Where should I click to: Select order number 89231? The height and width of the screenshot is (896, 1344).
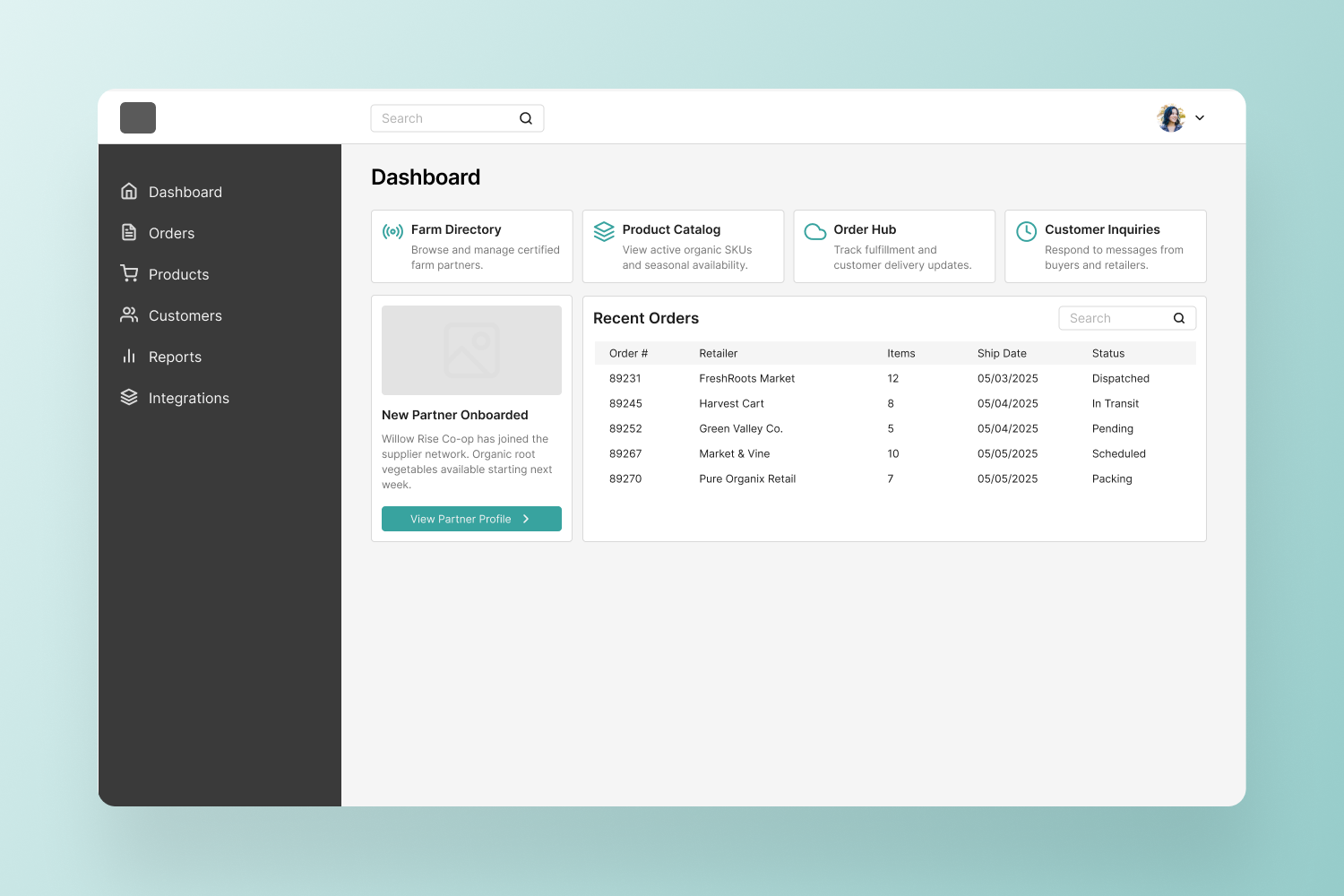click(625, 378)
